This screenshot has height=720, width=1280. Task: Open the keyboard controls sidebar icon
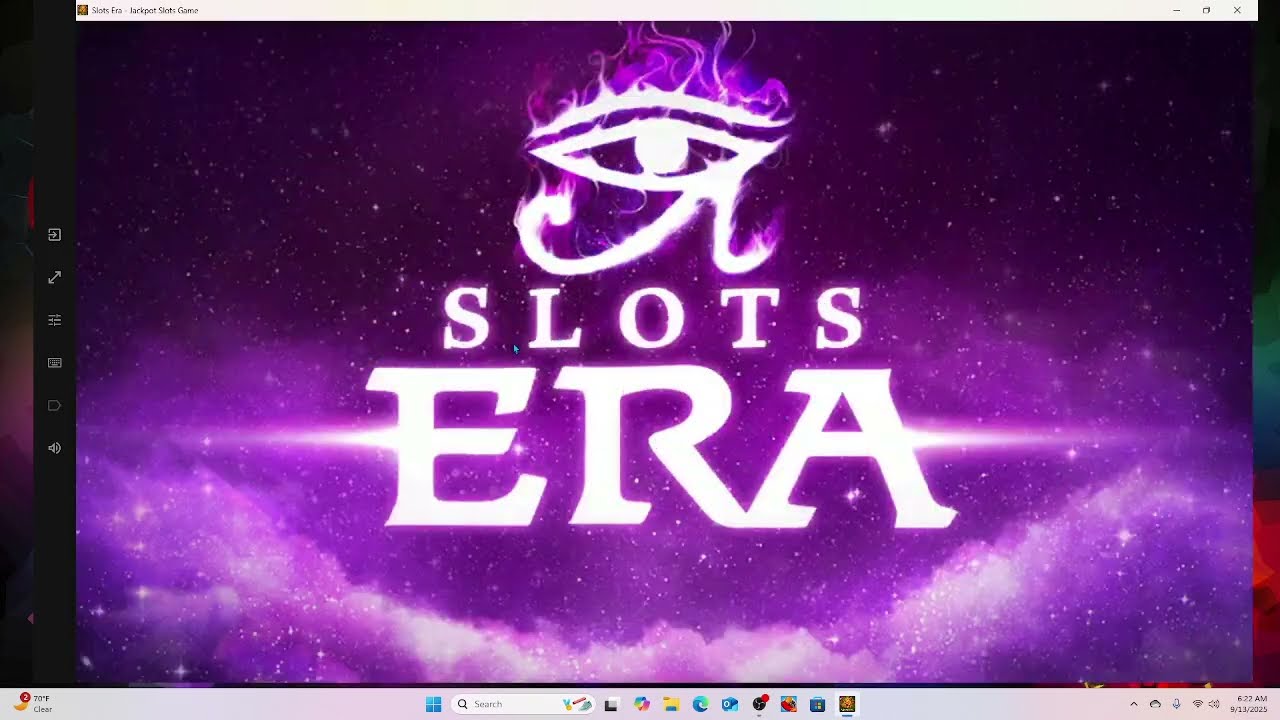(55, 363)
